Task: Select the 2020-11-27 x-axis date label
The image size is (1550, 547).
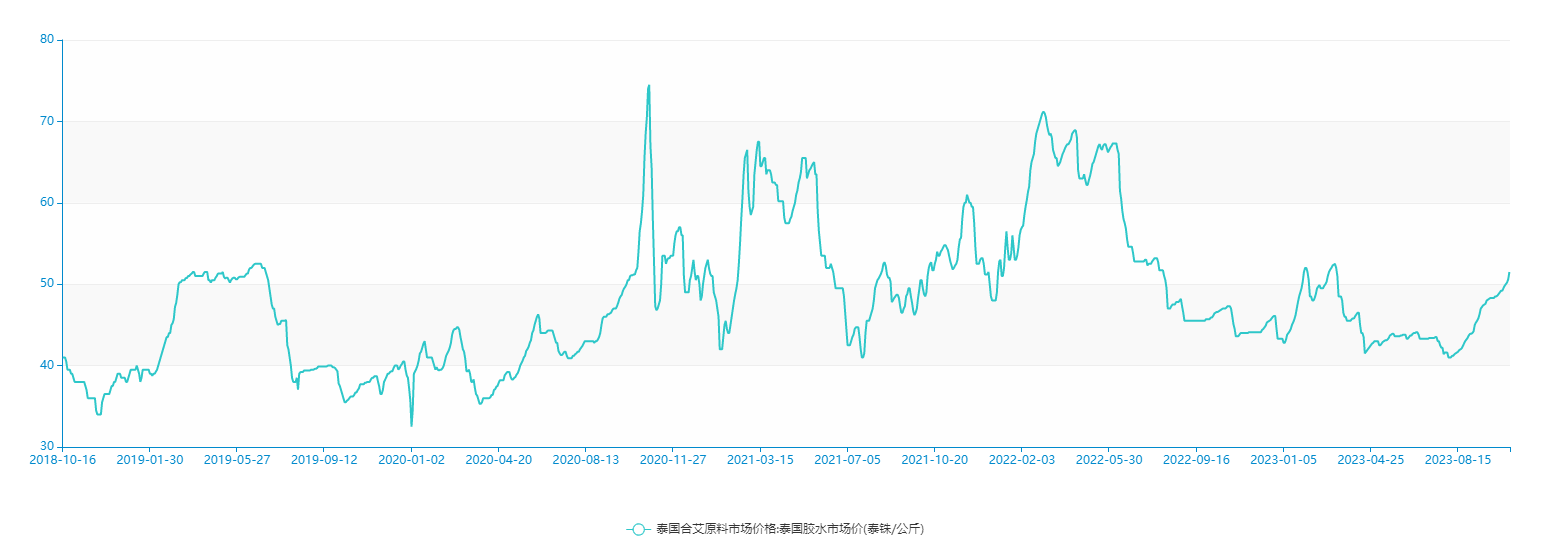Action: click(672, 460)
